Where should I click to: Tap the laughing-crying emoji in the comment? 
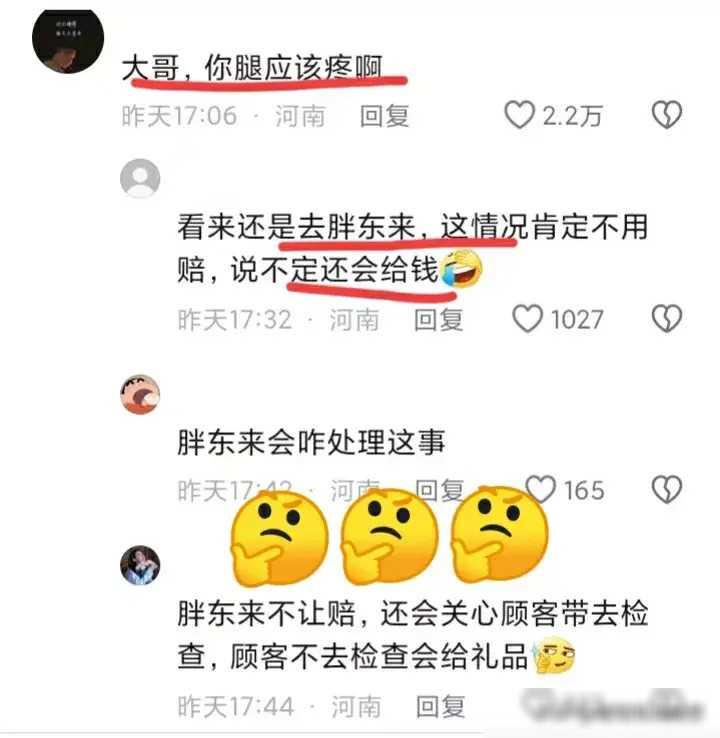click(x=461, y=268)
